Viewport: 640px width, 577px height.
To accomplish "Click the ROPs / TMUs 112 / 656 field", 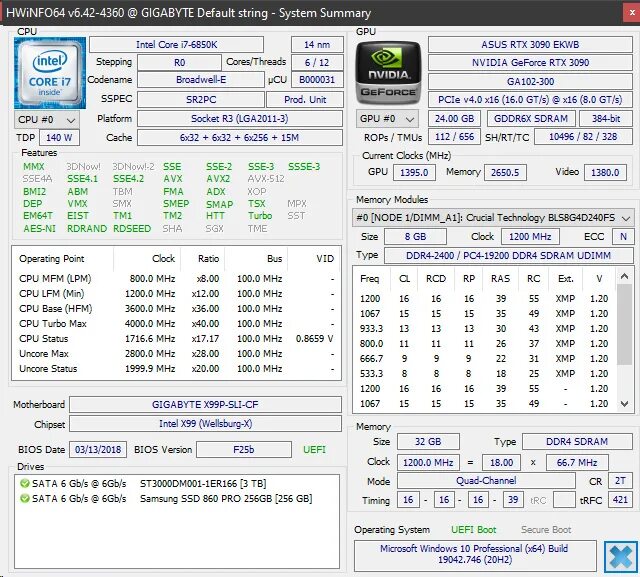I will click(454, 137).
